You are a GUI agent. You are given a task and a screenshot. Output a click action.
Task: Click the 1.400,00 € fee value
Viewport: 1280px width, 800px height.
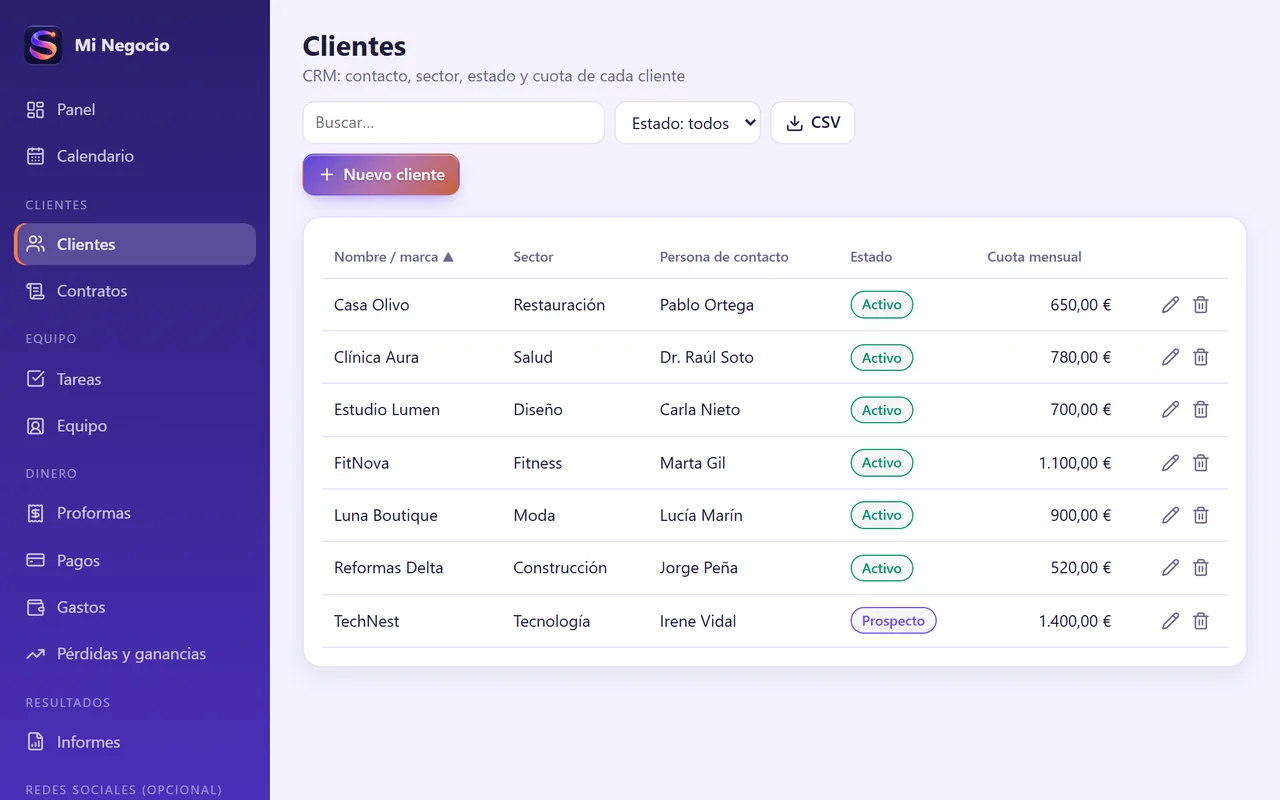point(1075,621)
